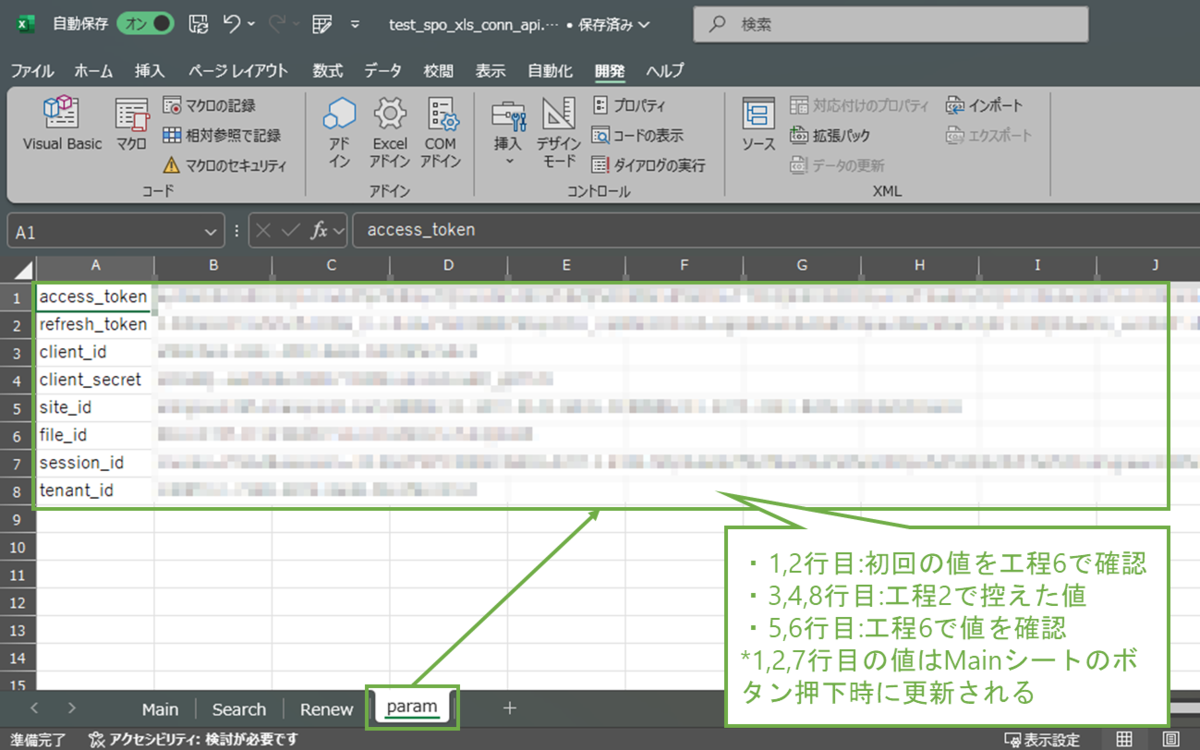Select column A header
Viewport: 1200px width, 750px height.
click(x=95, y=265)
